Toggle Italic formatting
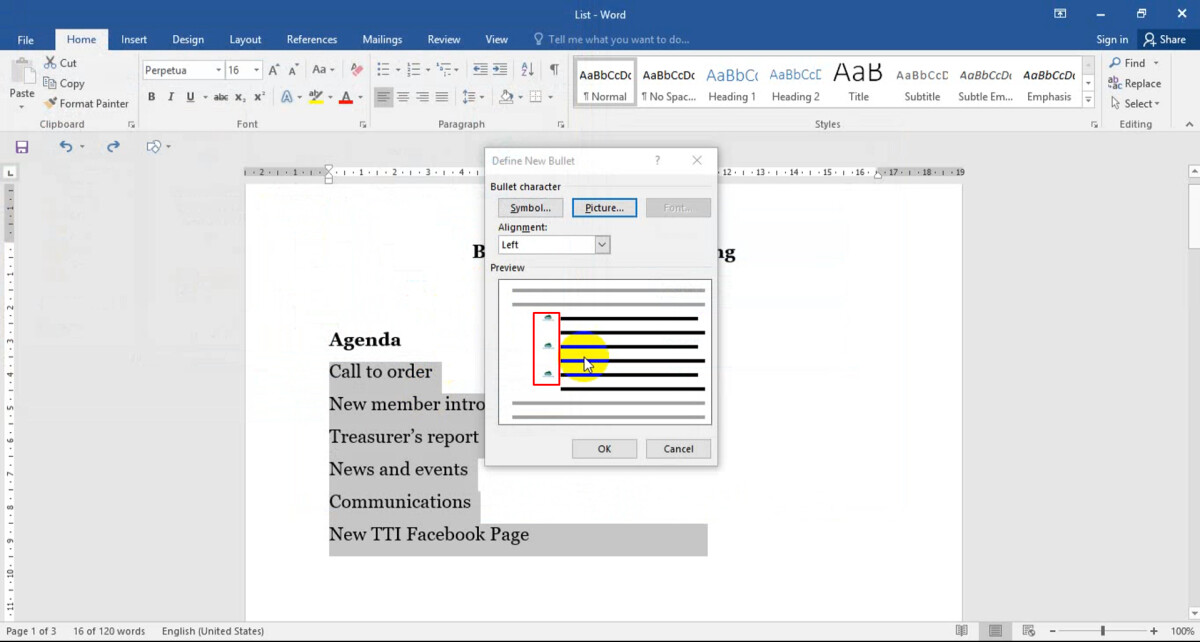Image resolution: width=1200 pixels, height=642 pixels. 171,97
